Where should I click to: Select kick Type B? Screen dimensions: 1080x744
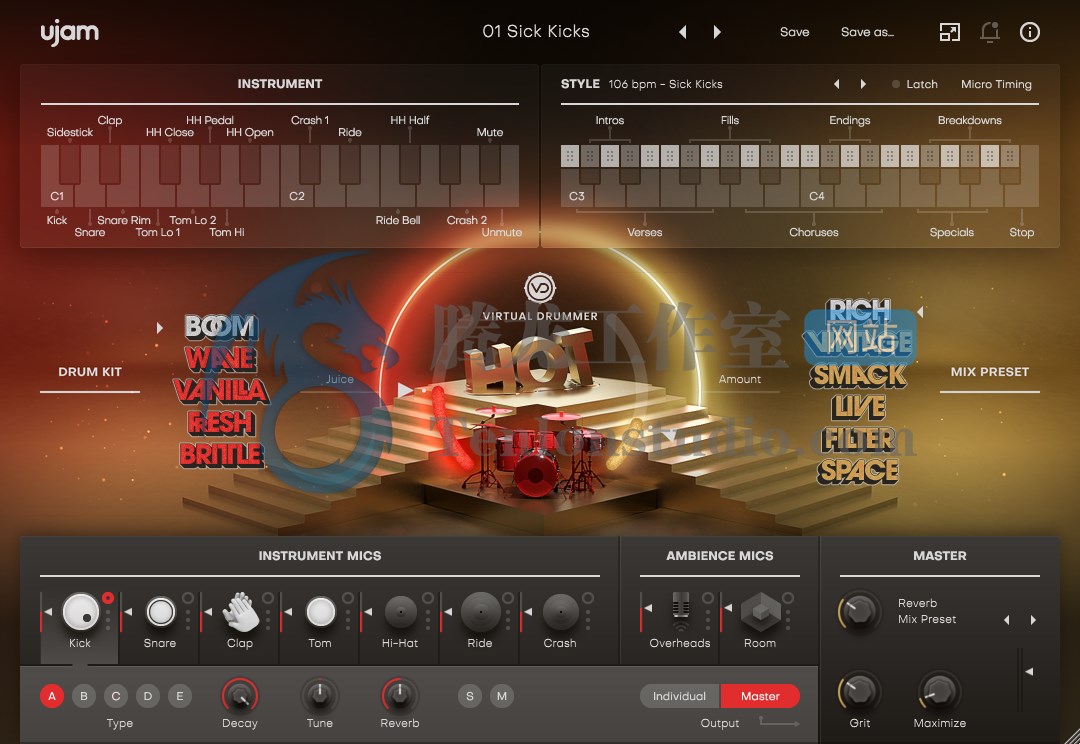point(84,696)
